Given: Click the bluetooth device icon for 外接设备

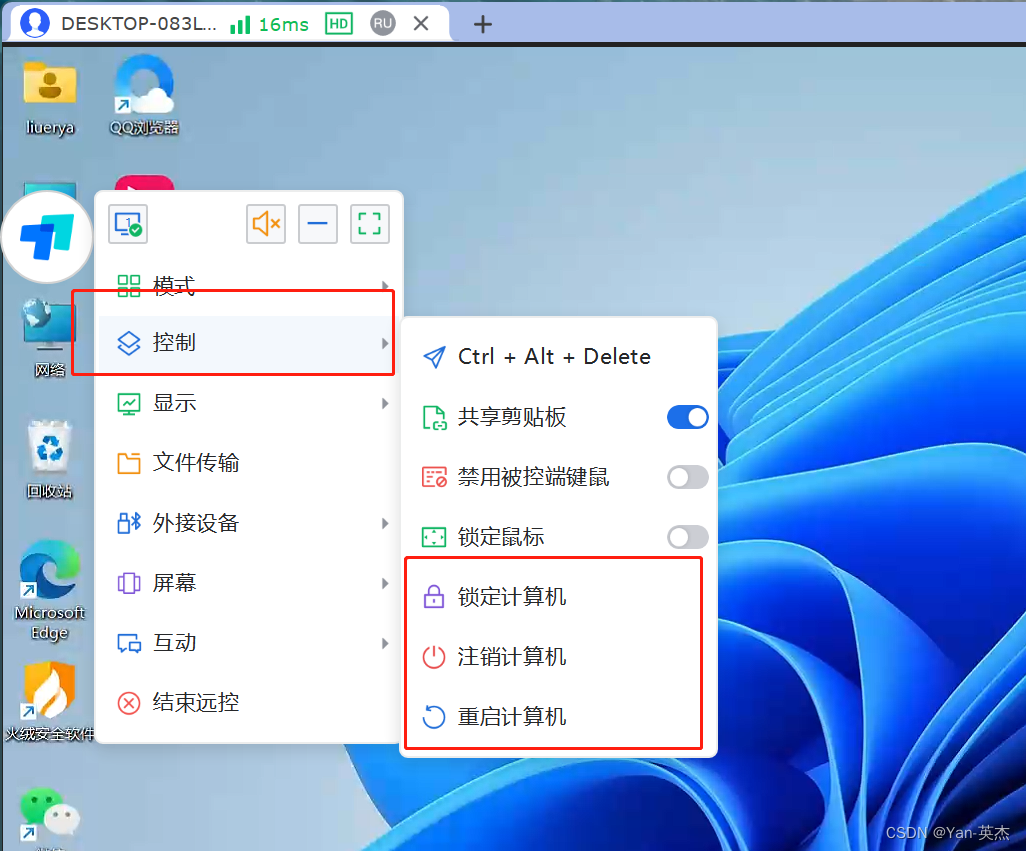Looking at the screenshot, I should click(129, 523).
